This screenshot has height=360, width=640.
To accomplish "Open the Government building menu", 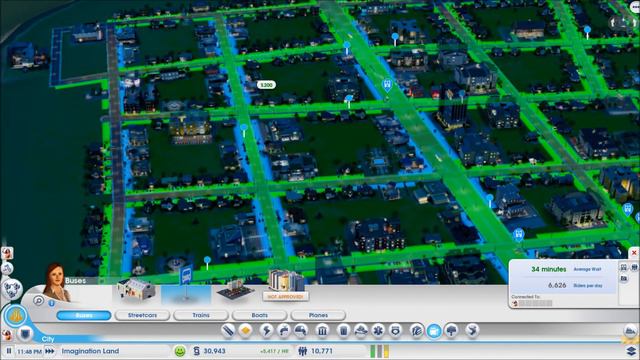I will point(322,330).
